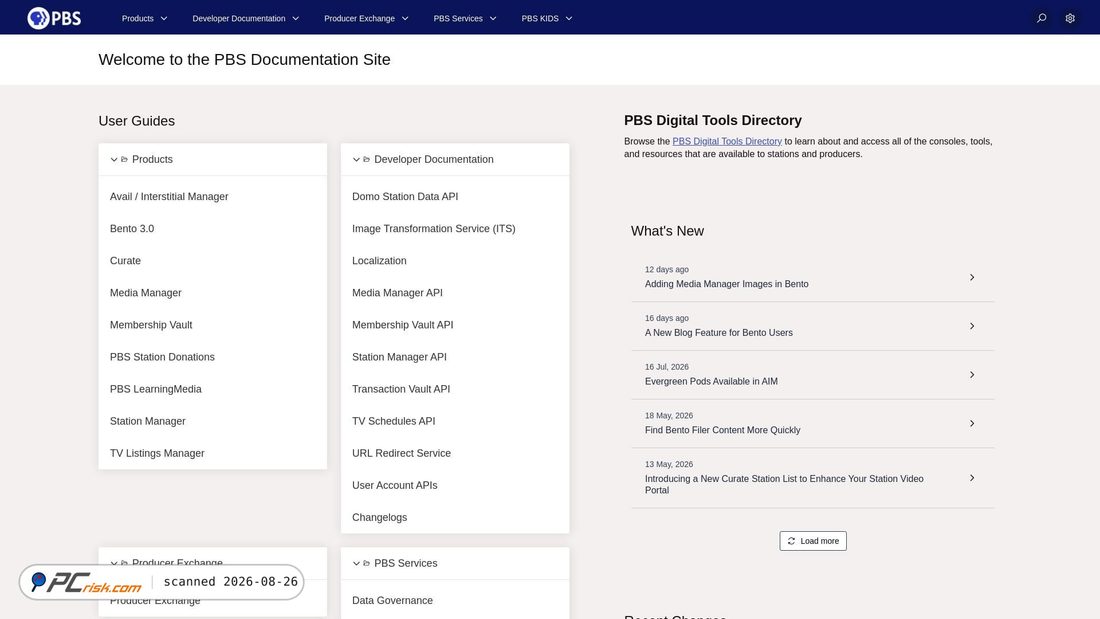1100x619 pixels.
Task: Open the Products dropdown in the navigation bar
Action: click(x=145, y=18)
